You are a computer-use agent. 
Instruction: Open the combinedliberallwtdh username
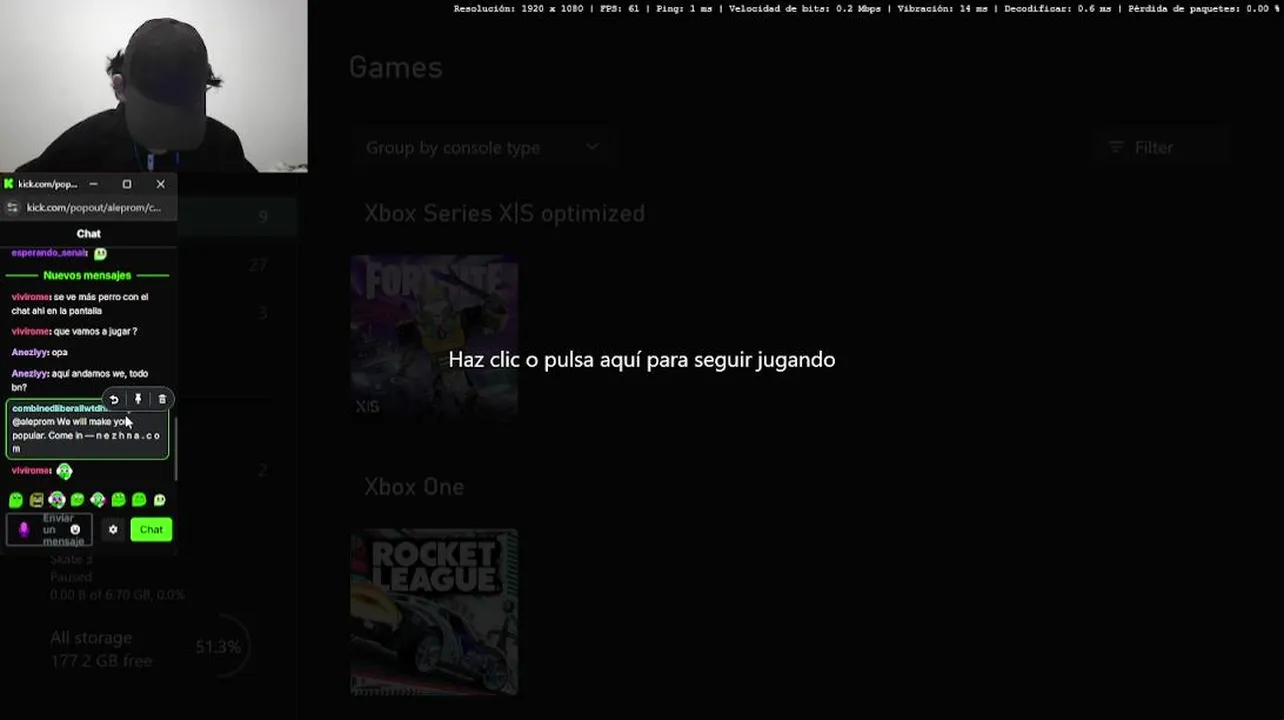60,408
